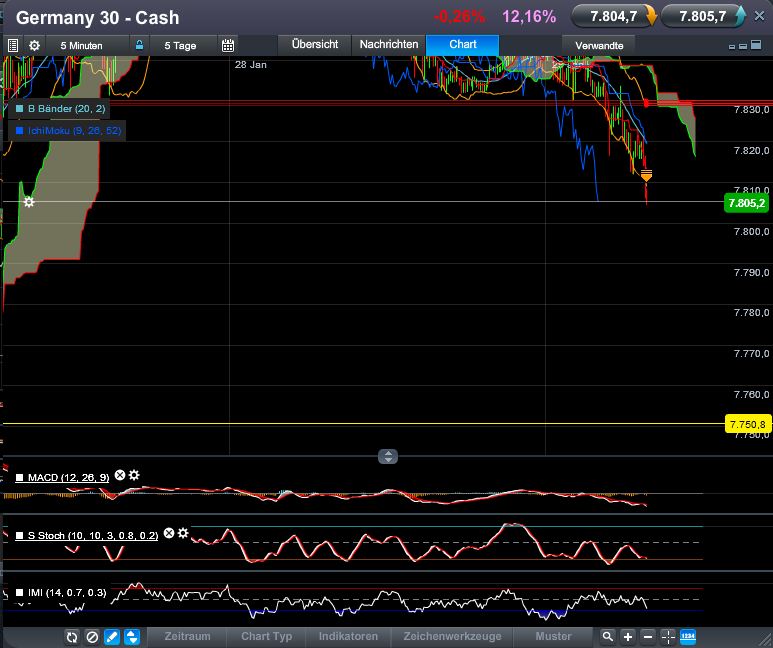This screenshot has width=773, height=648.
Task: Open the Verwandte tab
Action: click(599, 45)
